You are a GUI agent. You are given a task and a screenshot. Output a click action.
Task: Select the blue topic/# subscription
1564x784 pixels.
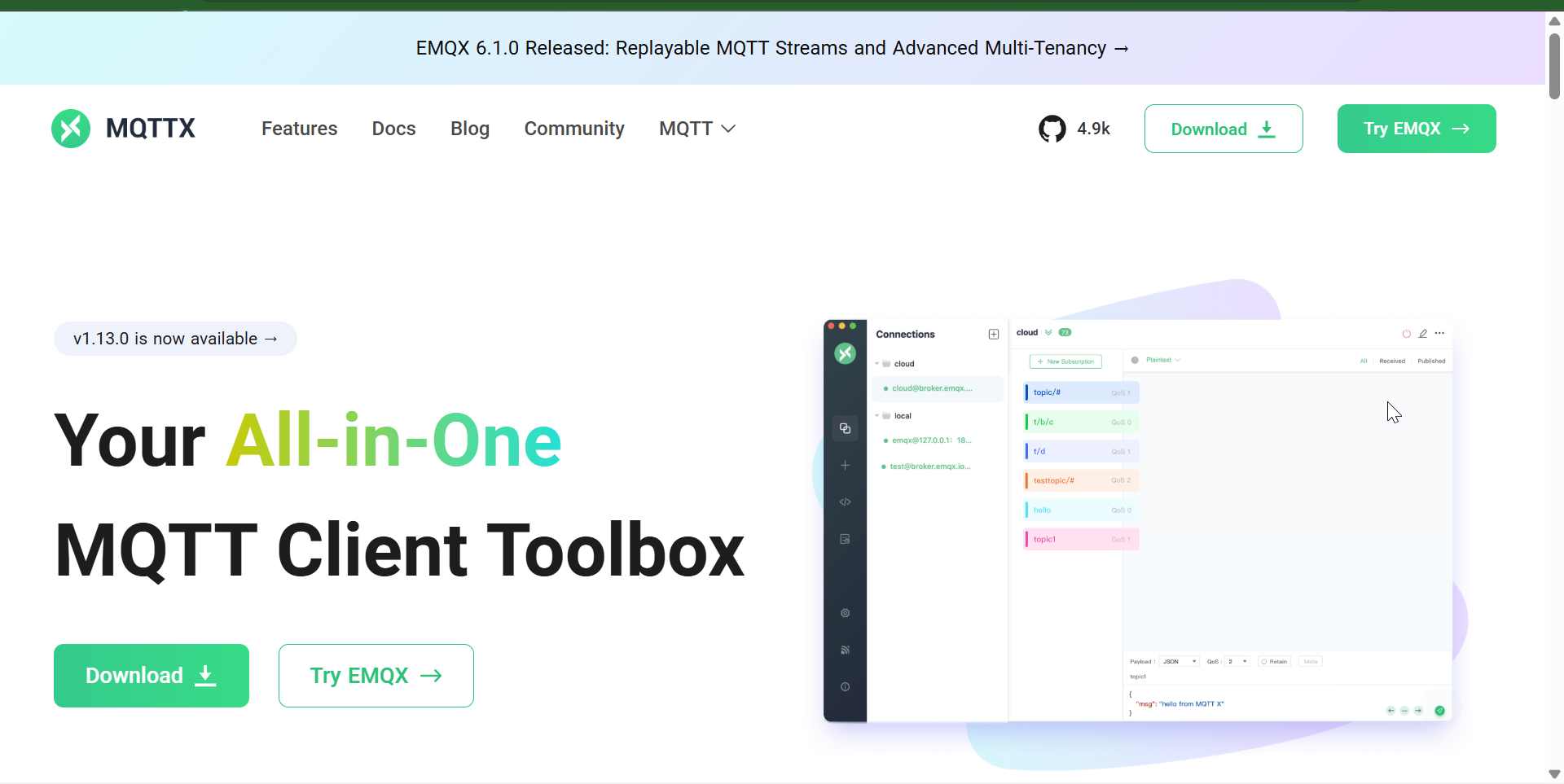tap(1080, 392)
